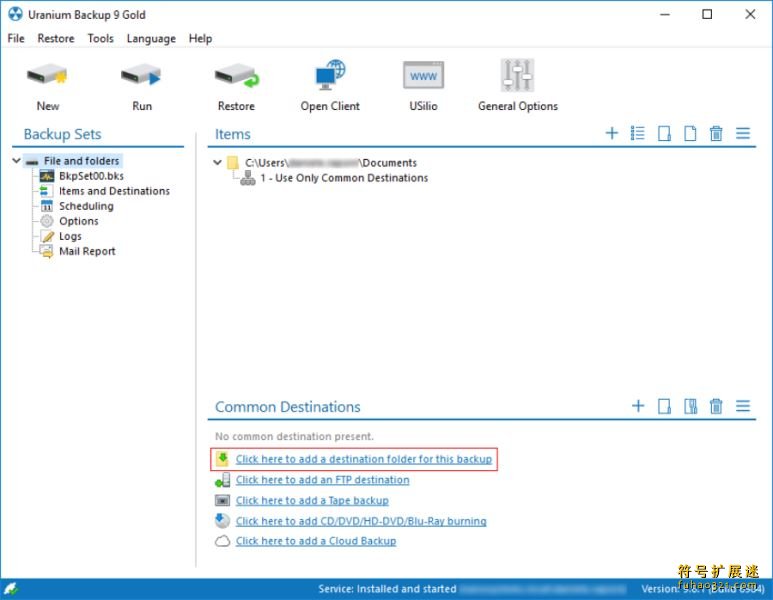The height and width of the screenshot is (600, 773).
Task: Open Logs in Backup Sets tree
Action: tap(70, 236)
